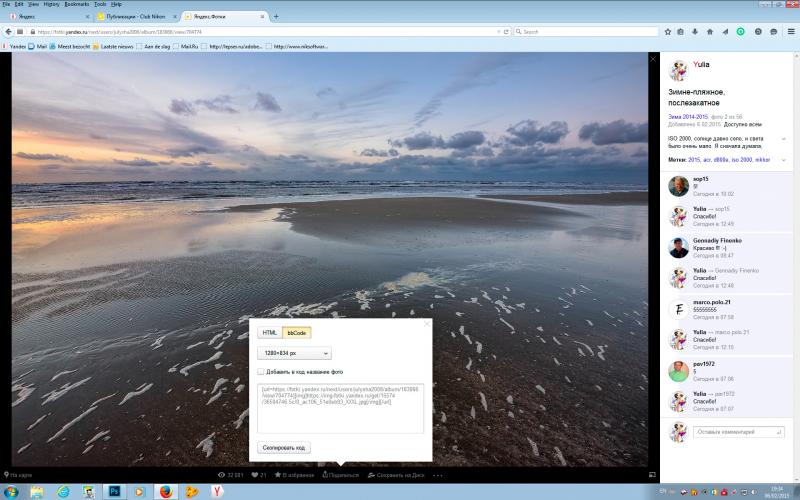Switch to the HTML code tab
Viewport: 800px width, 500px height.
pyautogui.click(x=269, y=333)
